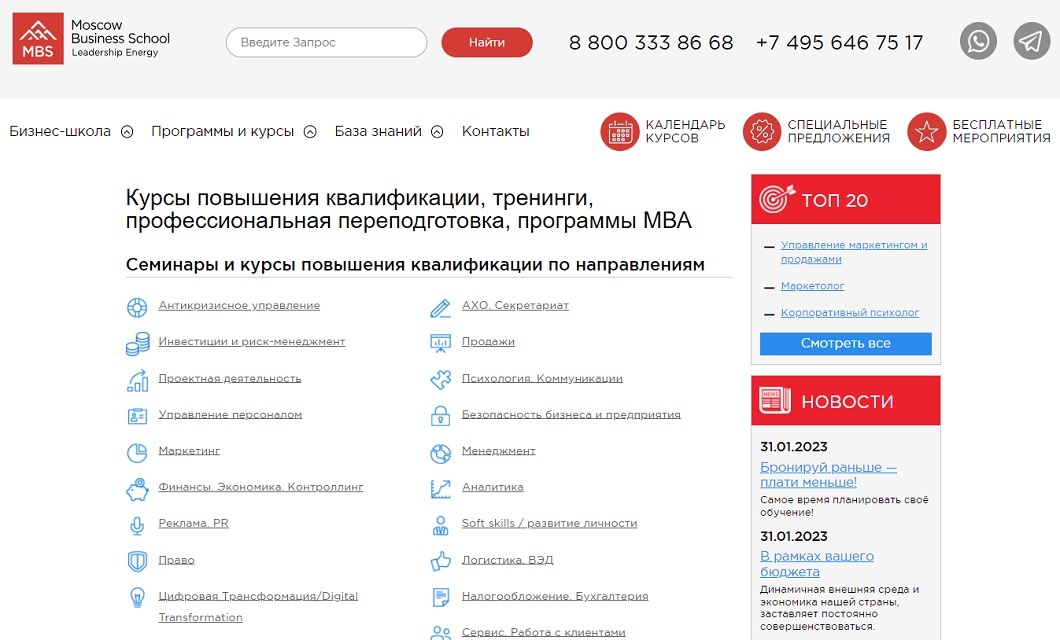Open the course calendar icon
This screenshot has width=1060, height=640.
[x=619, y=131]
